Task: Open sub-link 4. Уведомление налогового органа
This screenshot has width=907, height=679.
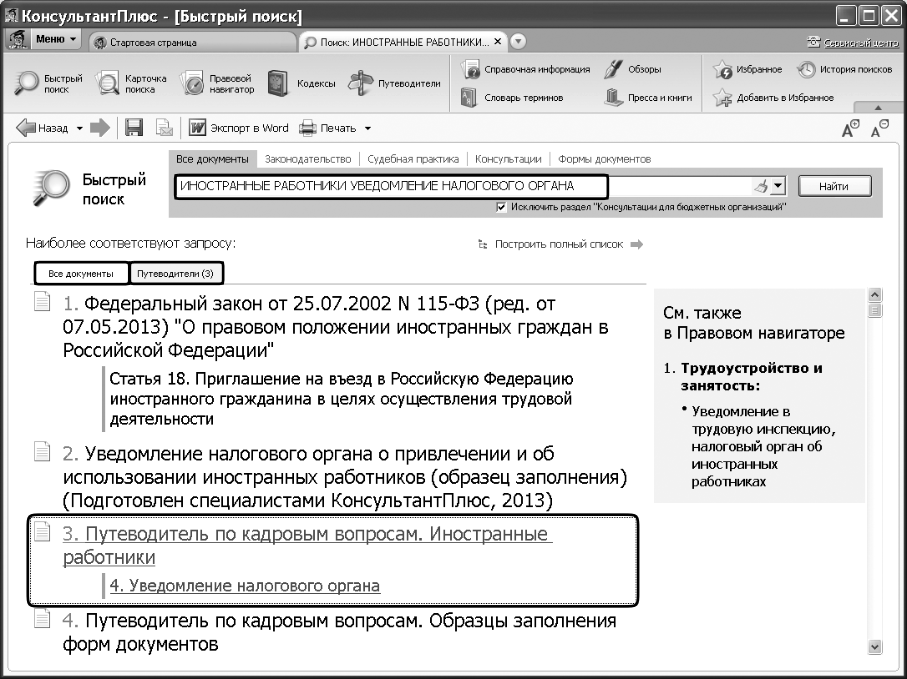Action: [245, 585]
